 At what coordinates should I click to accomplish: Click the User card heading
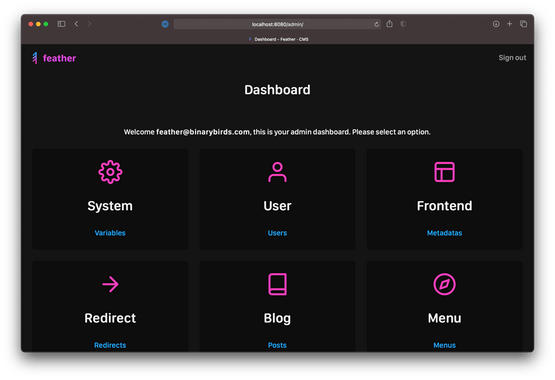click(278, 206)
